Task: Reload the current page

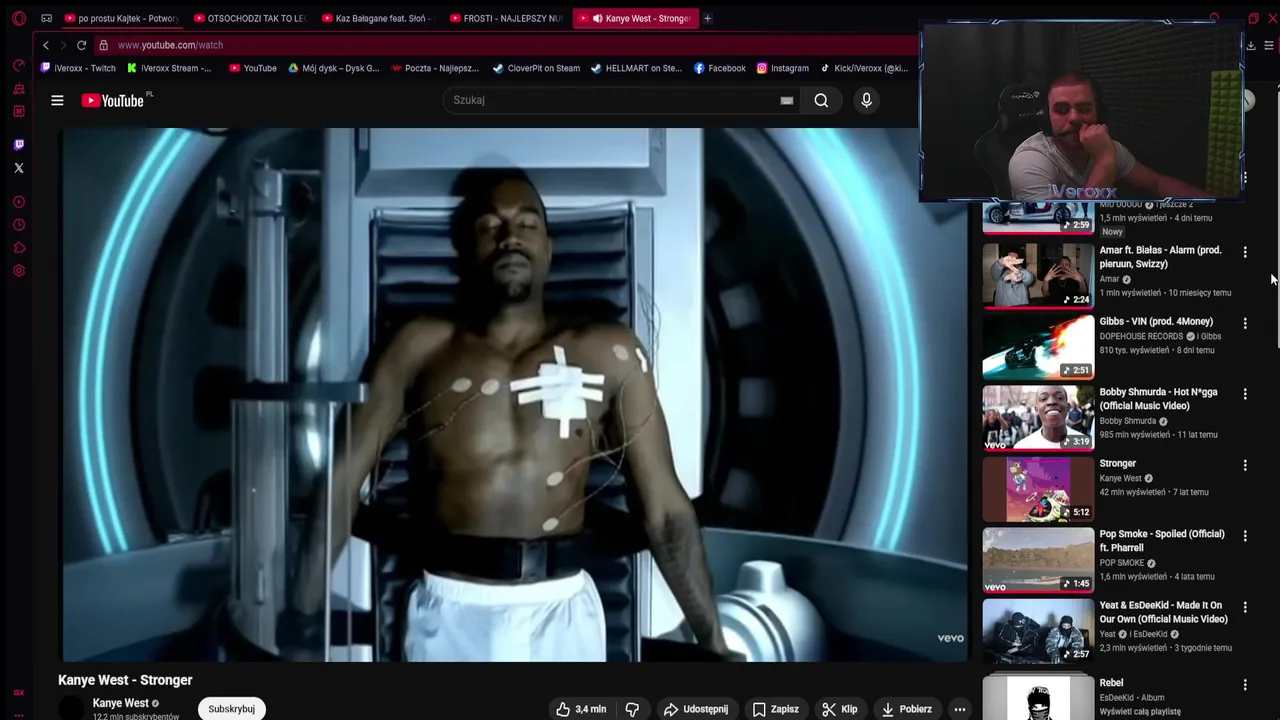Action: (x=81, y=45)
